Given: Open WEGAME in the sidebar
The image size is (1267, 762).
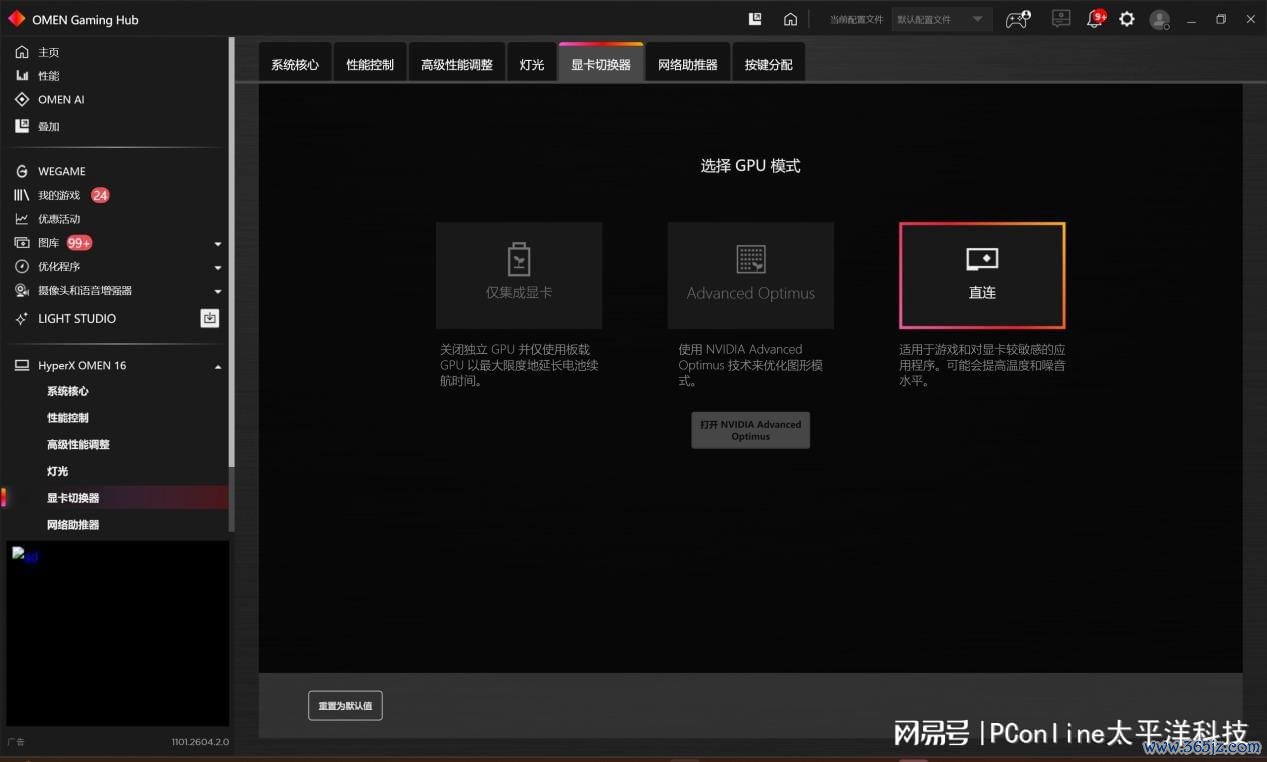Looking at the screenshot, I should [x=62, y=171].
